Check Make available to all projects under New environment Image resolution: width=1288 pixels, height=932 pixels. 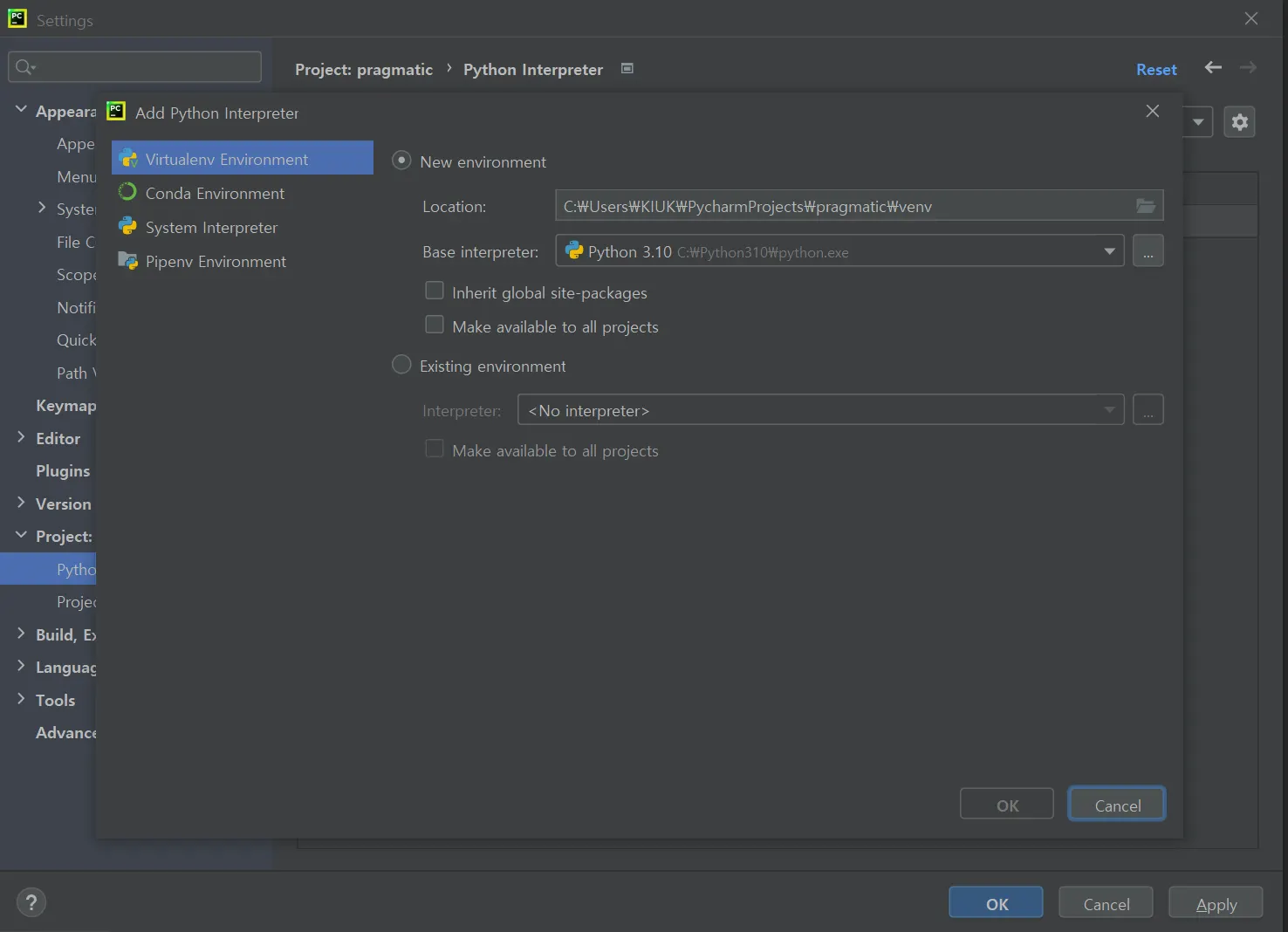[434, 326]
